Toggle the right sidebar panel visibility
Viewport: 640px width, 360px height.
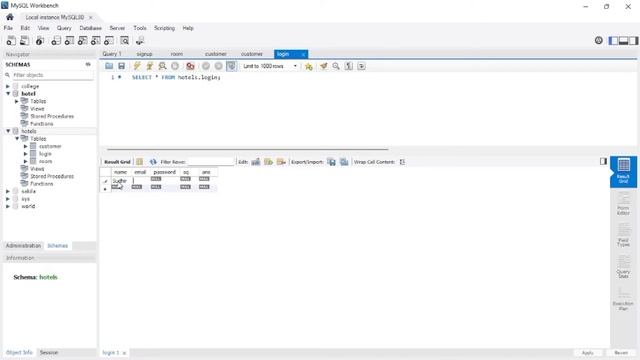click(x=633, y=40)
